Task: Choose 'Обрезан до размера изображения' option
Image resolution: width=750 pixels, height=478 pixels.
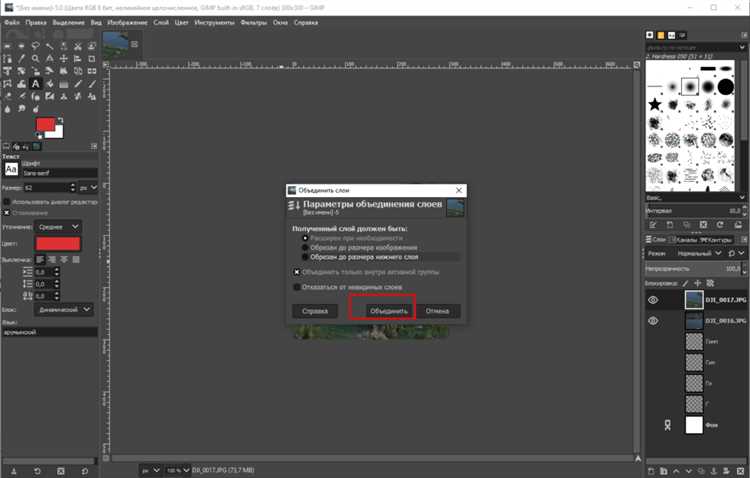Action: pos(359,247)
